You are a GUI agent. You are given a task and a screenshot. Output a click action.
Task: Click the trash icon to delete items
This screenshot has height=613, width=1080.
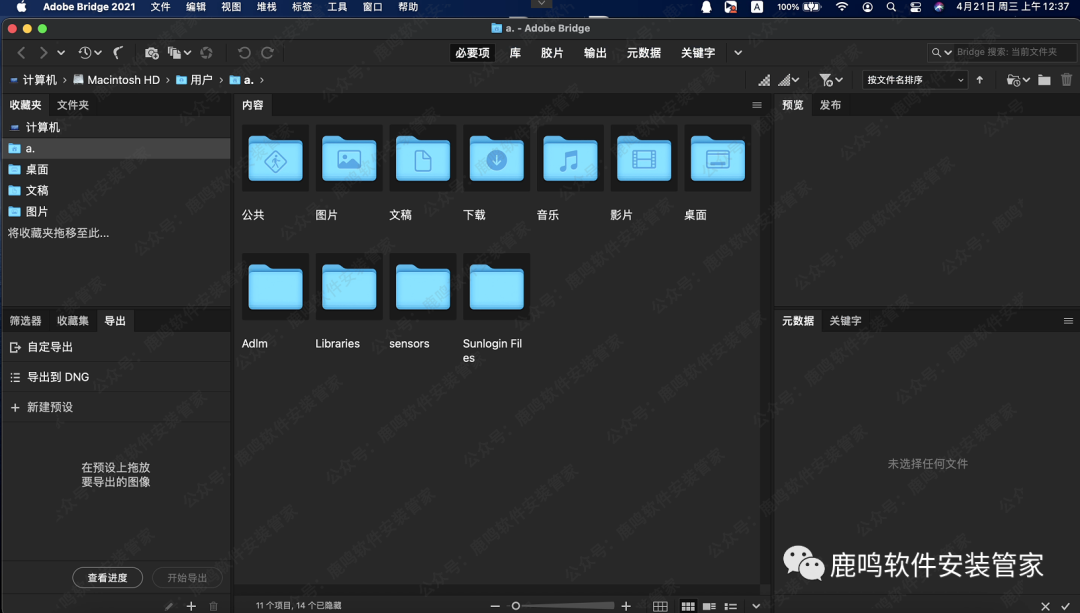click(x=1067, y=79)
